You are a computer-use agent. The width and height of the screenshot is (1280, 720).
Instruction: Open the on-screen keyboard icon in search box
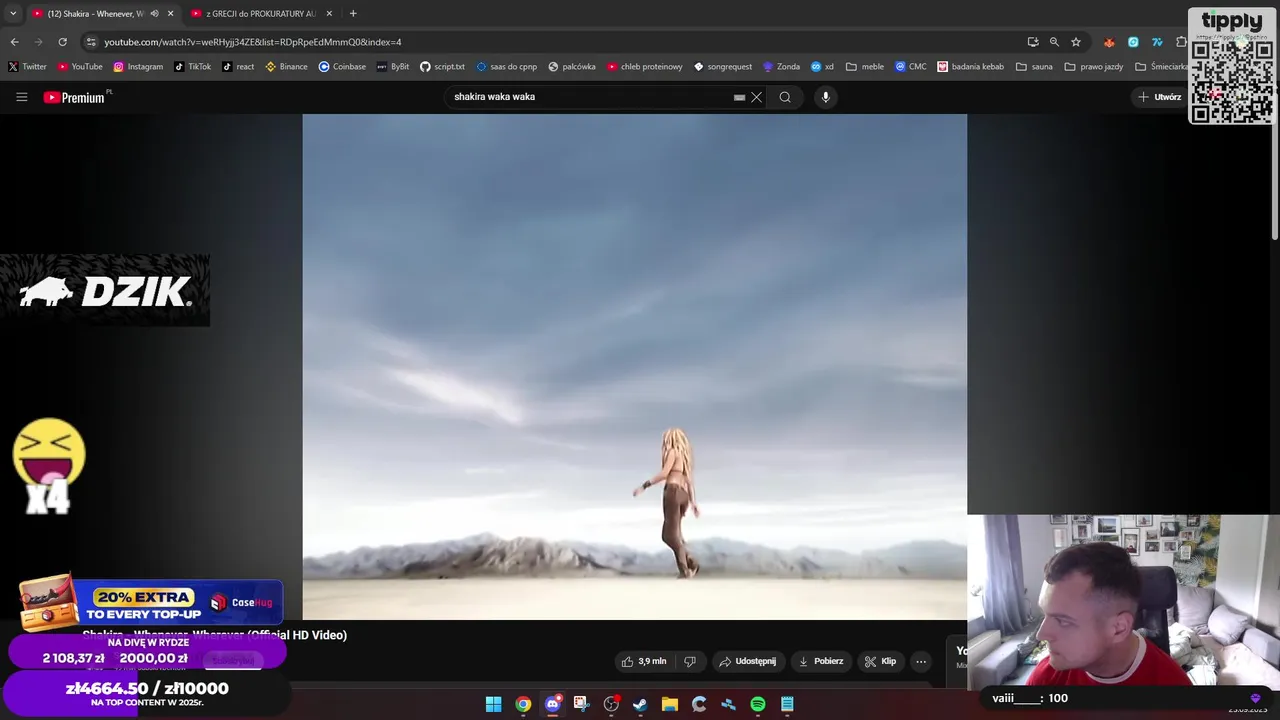click(x=739, y=97)
